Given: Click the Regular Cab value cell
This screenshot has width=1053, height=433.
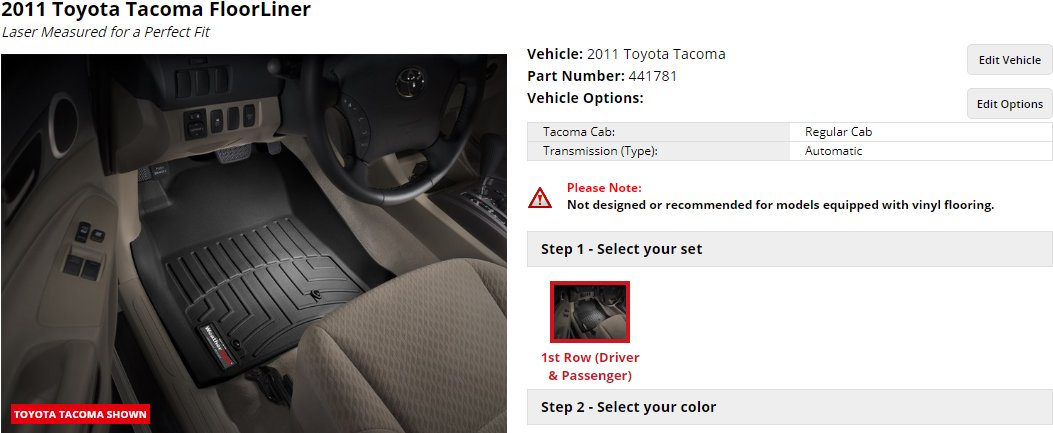Looking at the screenshot, I should 838,132.
